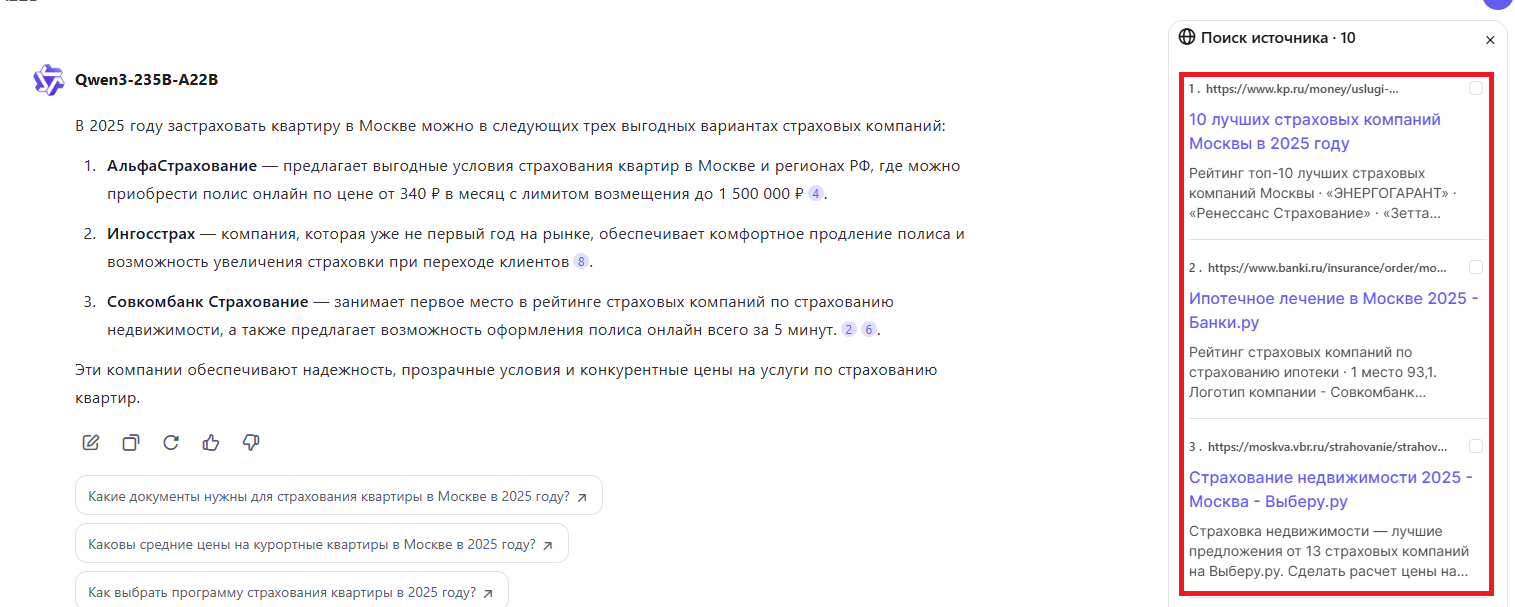Image resolution: width=1515 pixels, height=607 pixels.
Task: Click the Qwen model avatar logo
Action: [49, 80]
